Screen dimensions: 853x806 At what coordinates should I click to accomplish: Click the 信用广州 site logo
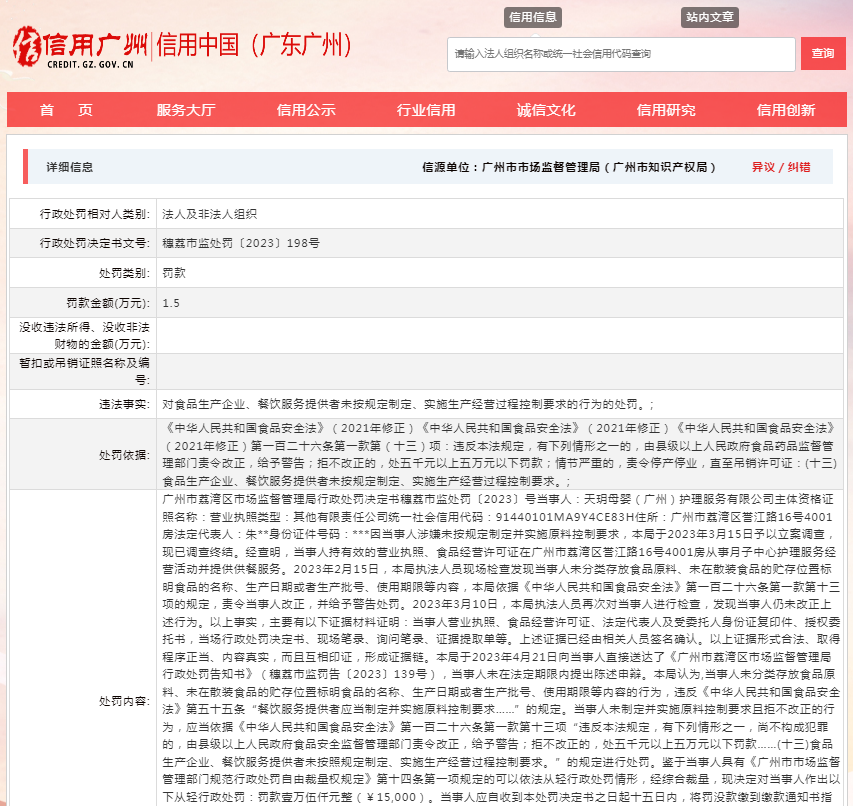80,47
